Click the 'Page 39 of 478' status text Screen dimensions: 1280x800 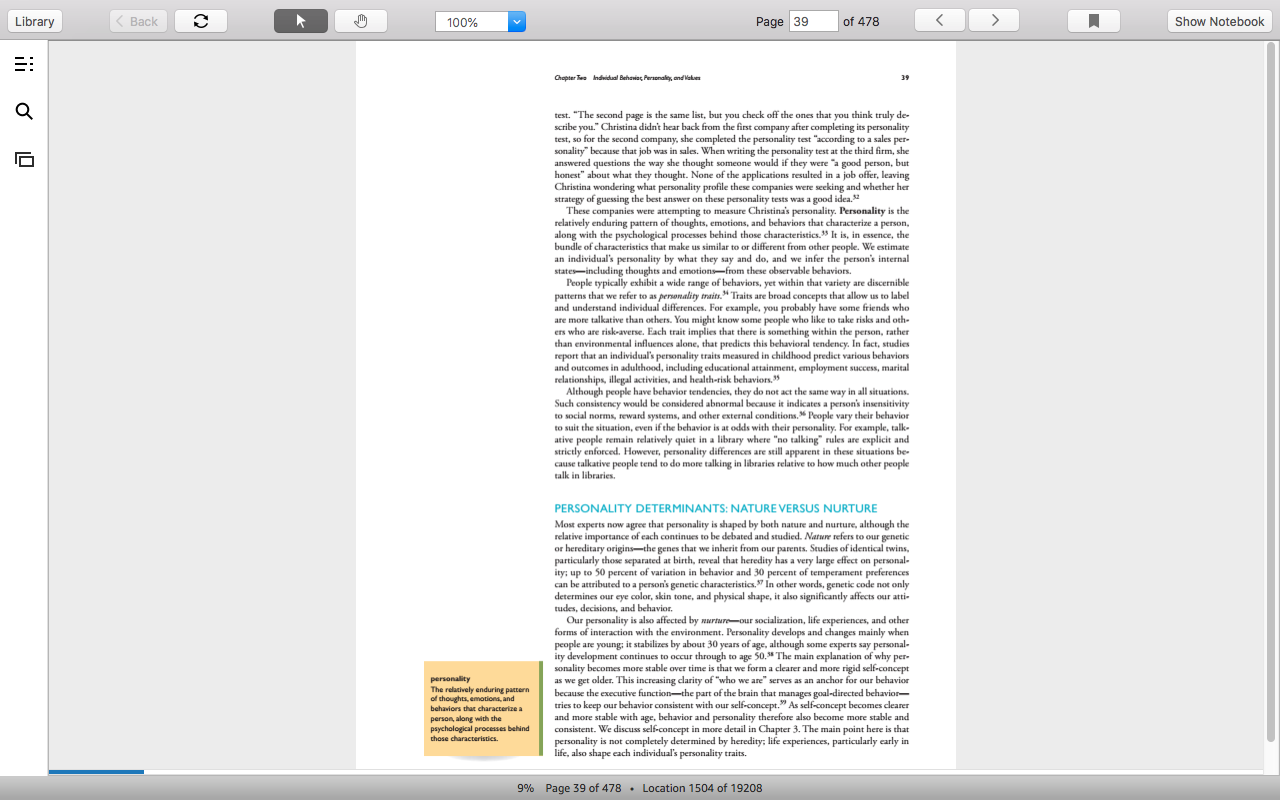tap(583, 788)
